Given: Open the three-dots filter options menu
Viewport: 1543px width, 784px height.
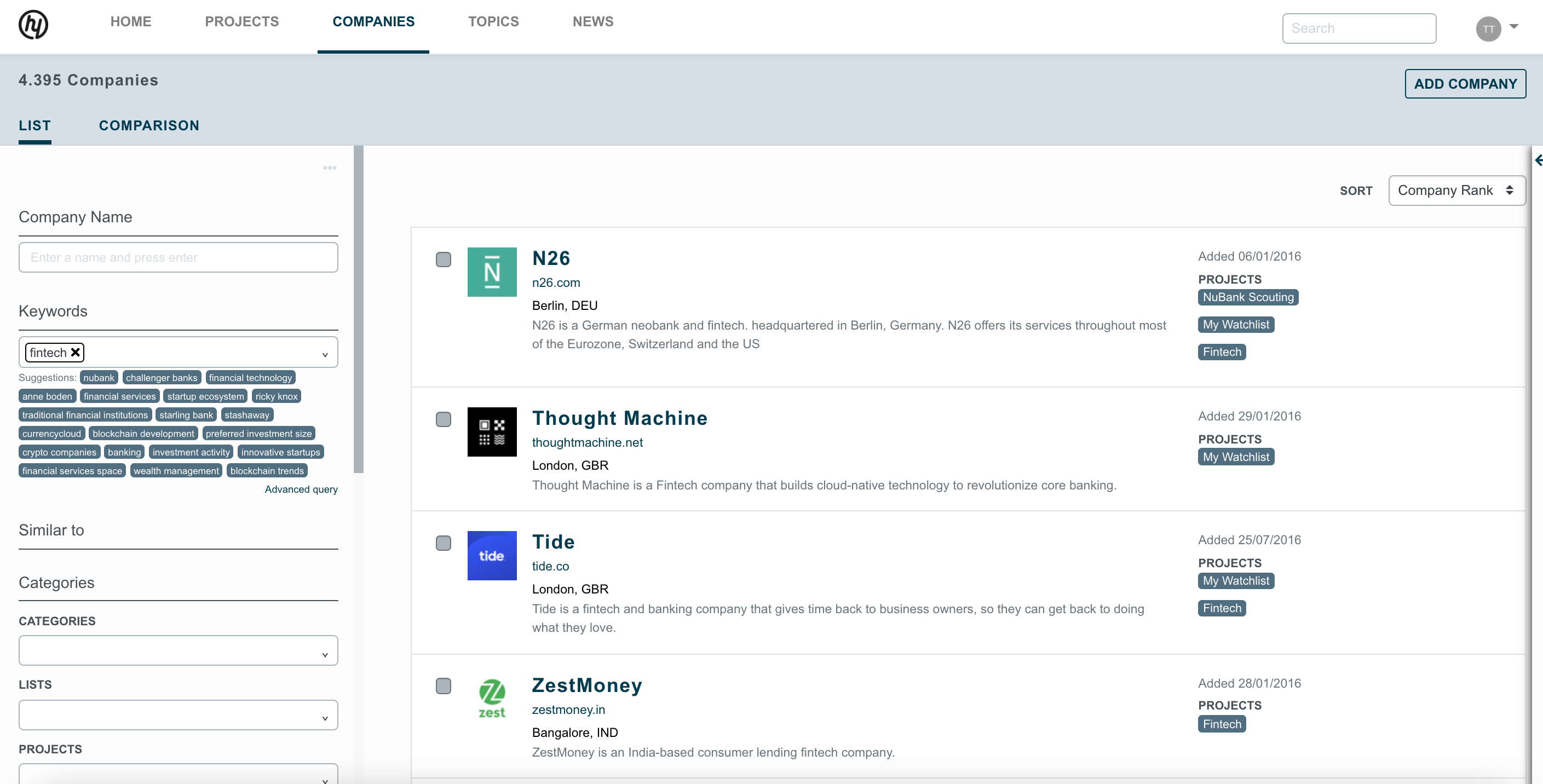Looking at the screenshot, I should point(330,168).
